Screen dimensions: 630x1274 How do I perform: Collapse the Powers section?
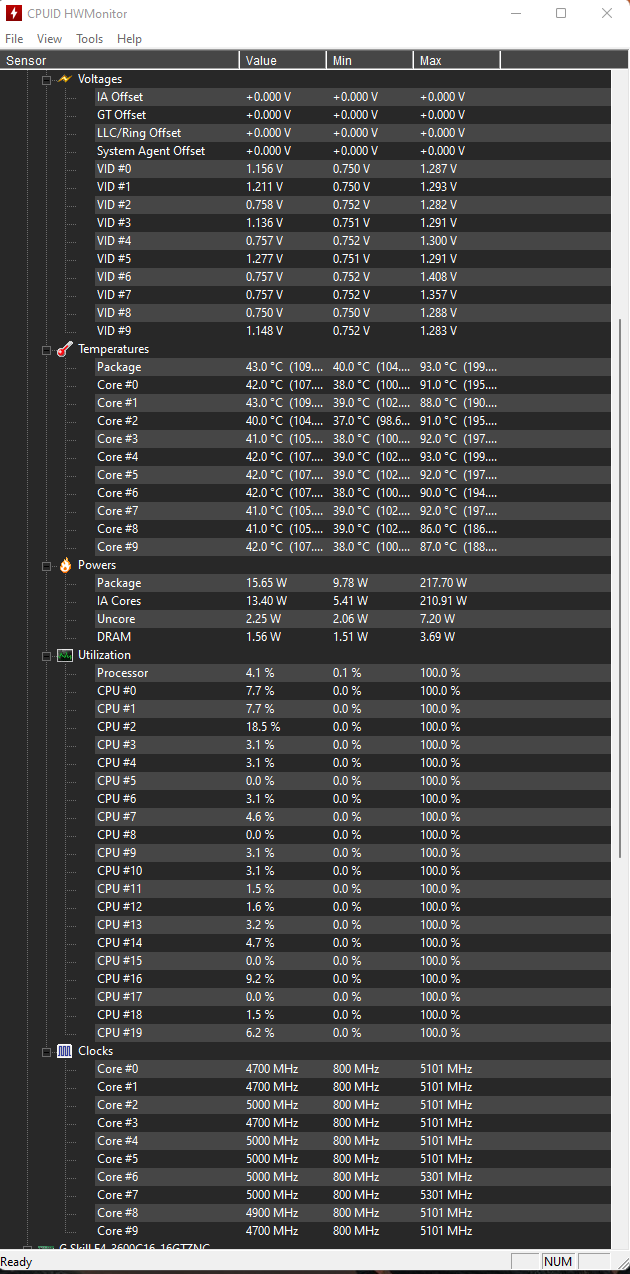46,566
